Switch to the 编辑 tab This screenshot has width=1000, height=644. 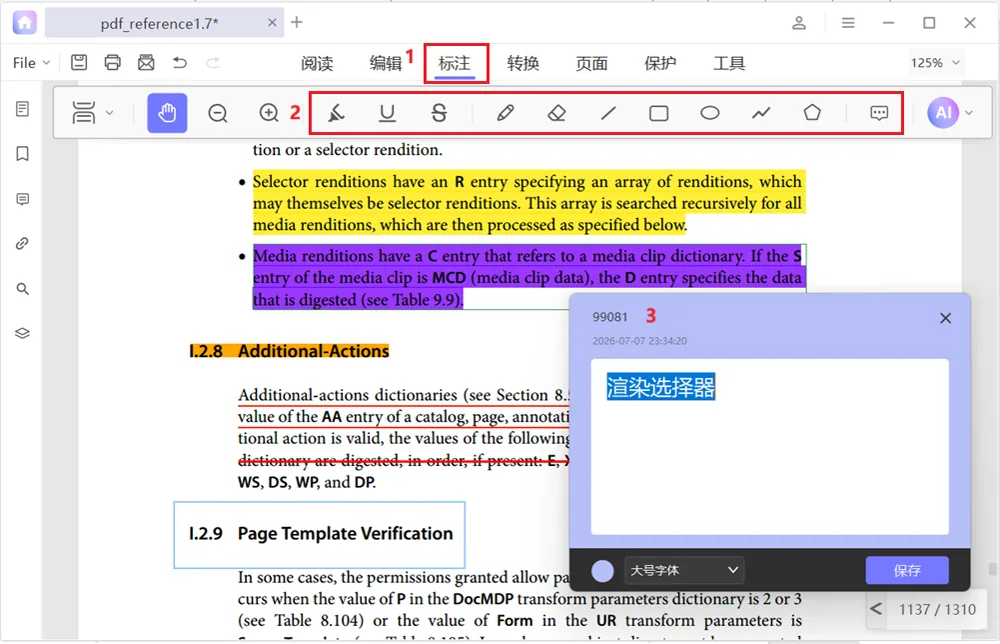[385, 62]
